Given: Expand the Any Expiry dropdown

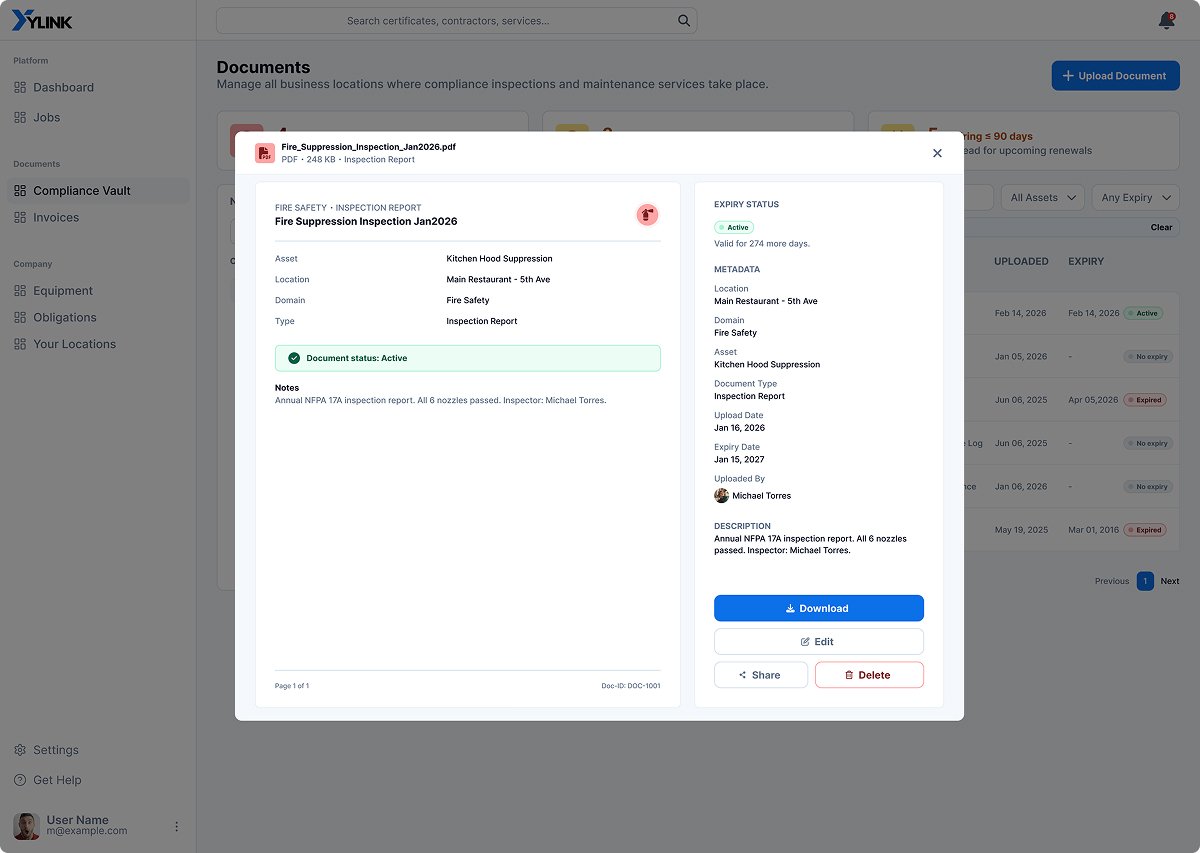Looking at the screenshot, I should (1135, 198).
